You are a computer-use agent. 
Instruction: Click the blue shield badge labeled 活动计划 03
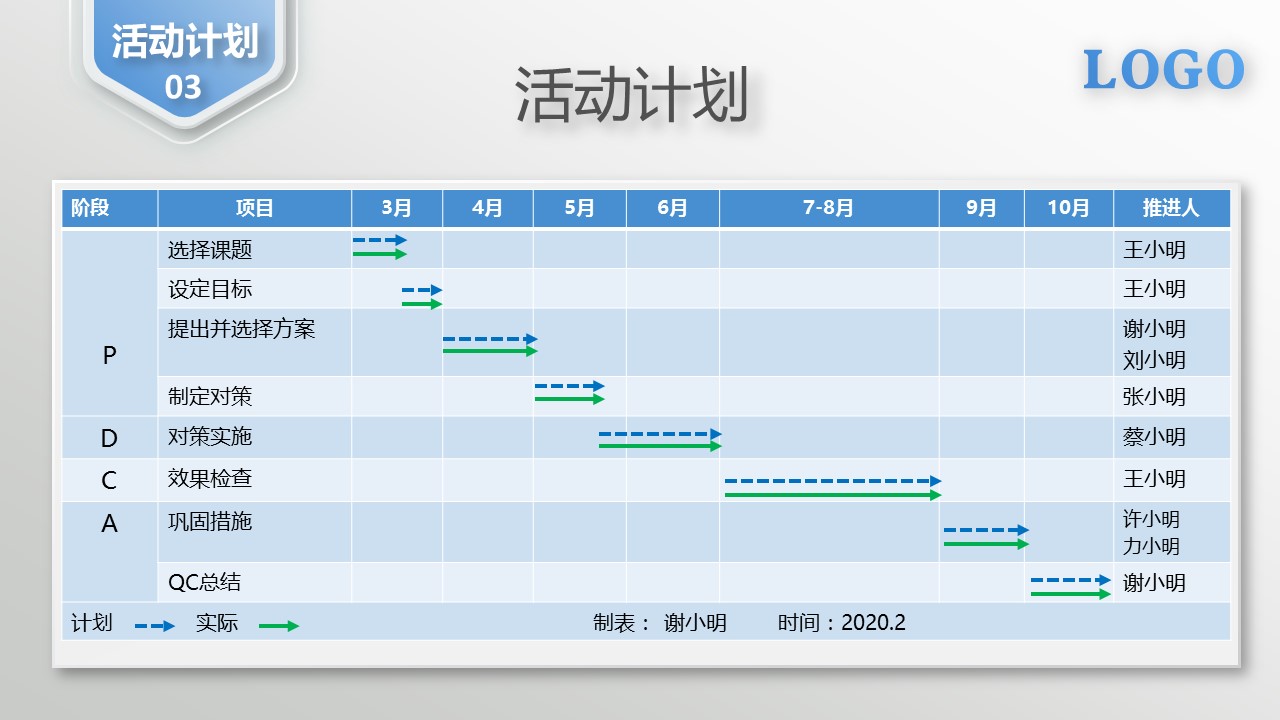point(184,62)
